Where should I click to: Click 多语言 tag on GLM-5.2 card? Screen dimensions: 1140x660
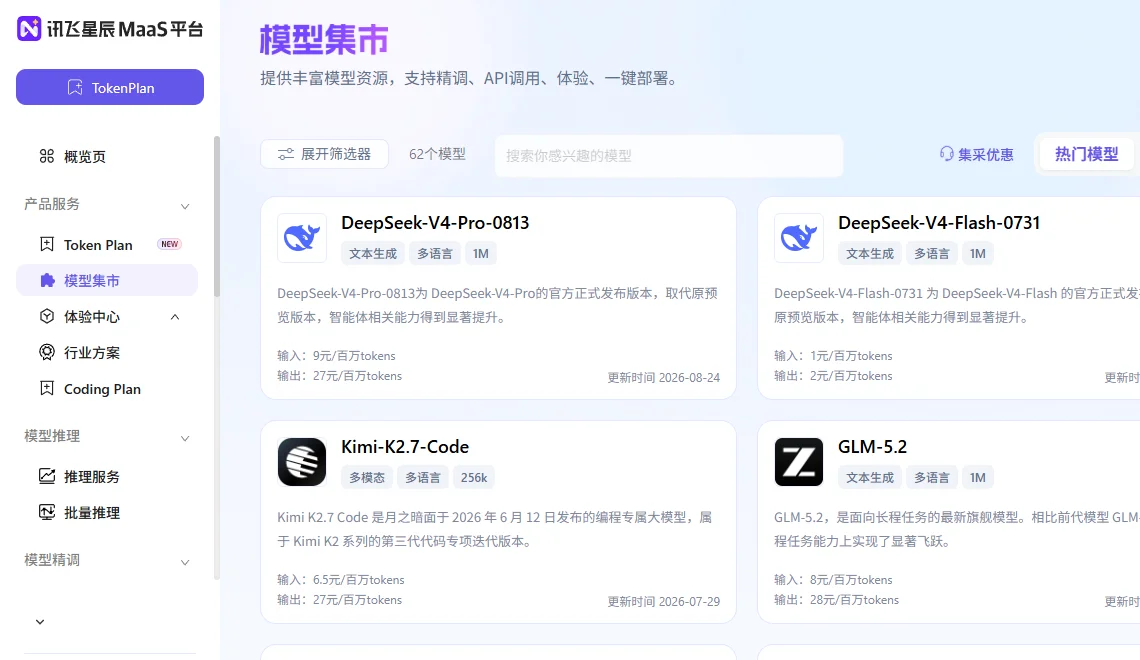[931, 478]
